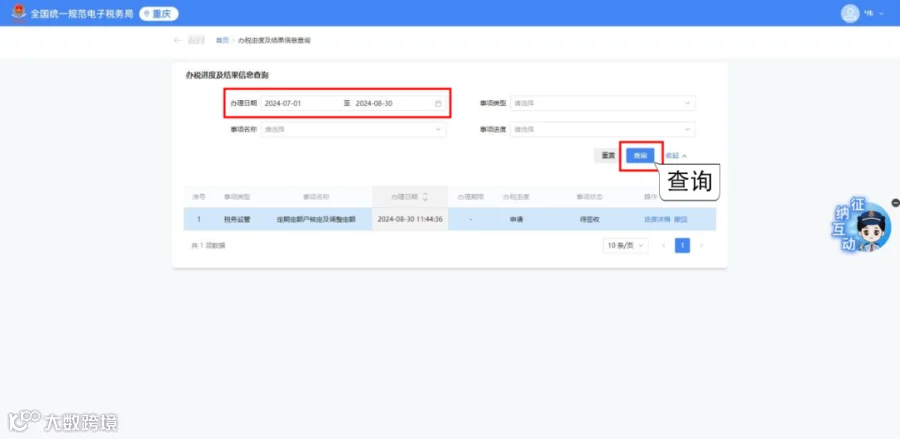This screenshot has height=439, width=900.
Task: Click the user avatar icon
Action: [850, 13]
